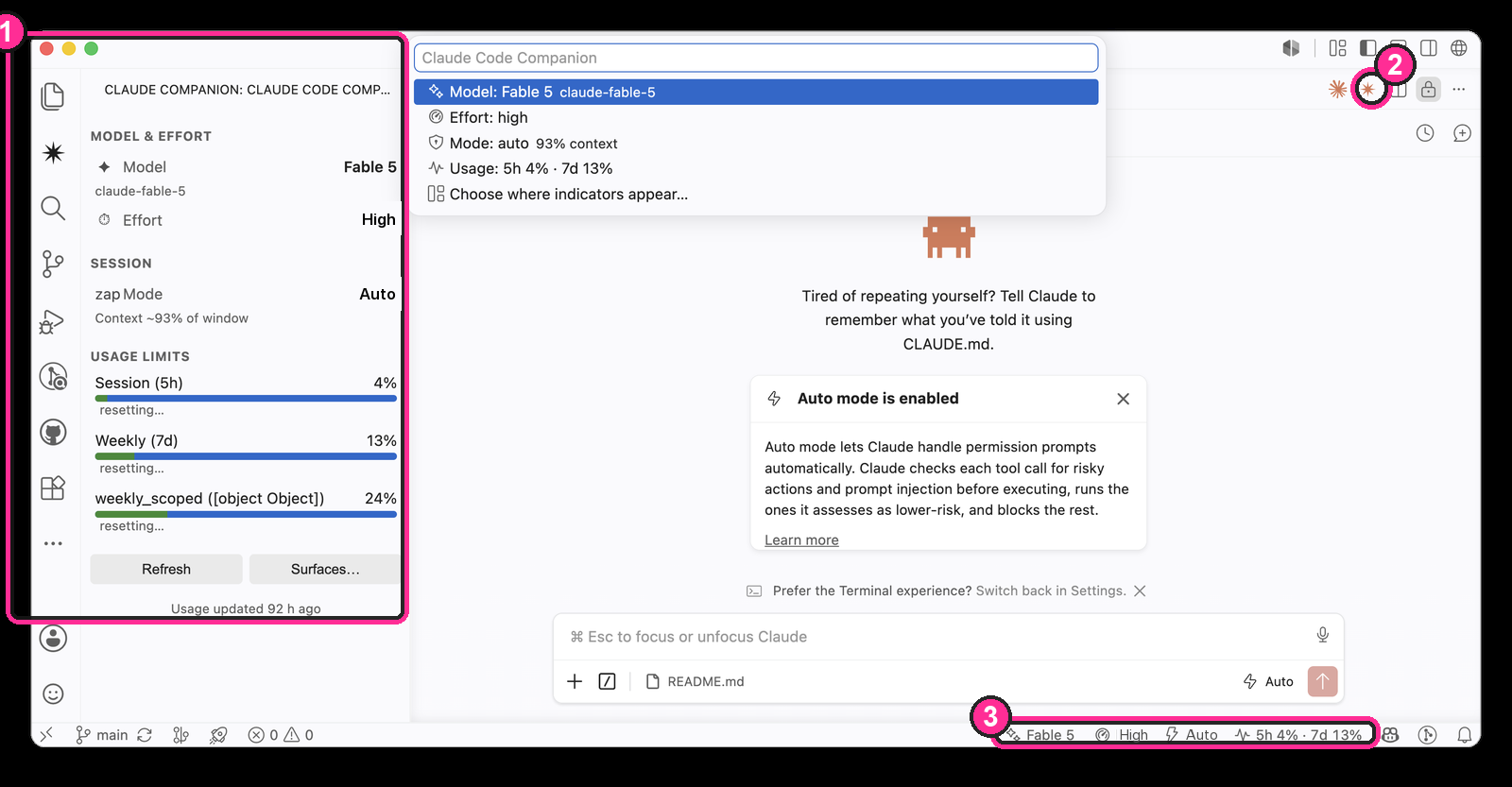Open the 5h 4% · 7d 13% usage status item
Screen dimensions: 1512x787
(x=1298, y=735)
